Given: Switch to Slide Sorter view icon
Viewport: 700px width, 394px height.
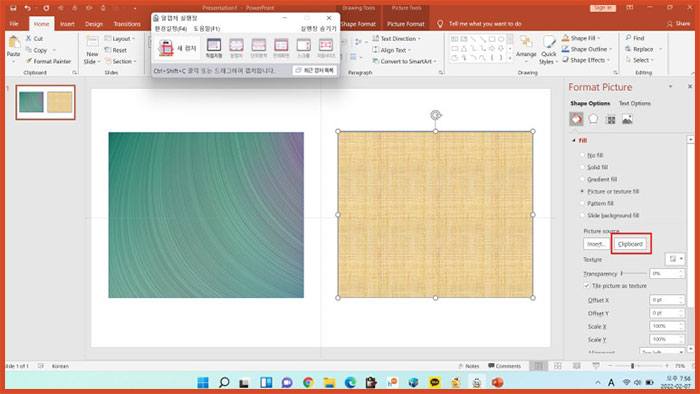Looking at the screenshot, I should 558,366.
